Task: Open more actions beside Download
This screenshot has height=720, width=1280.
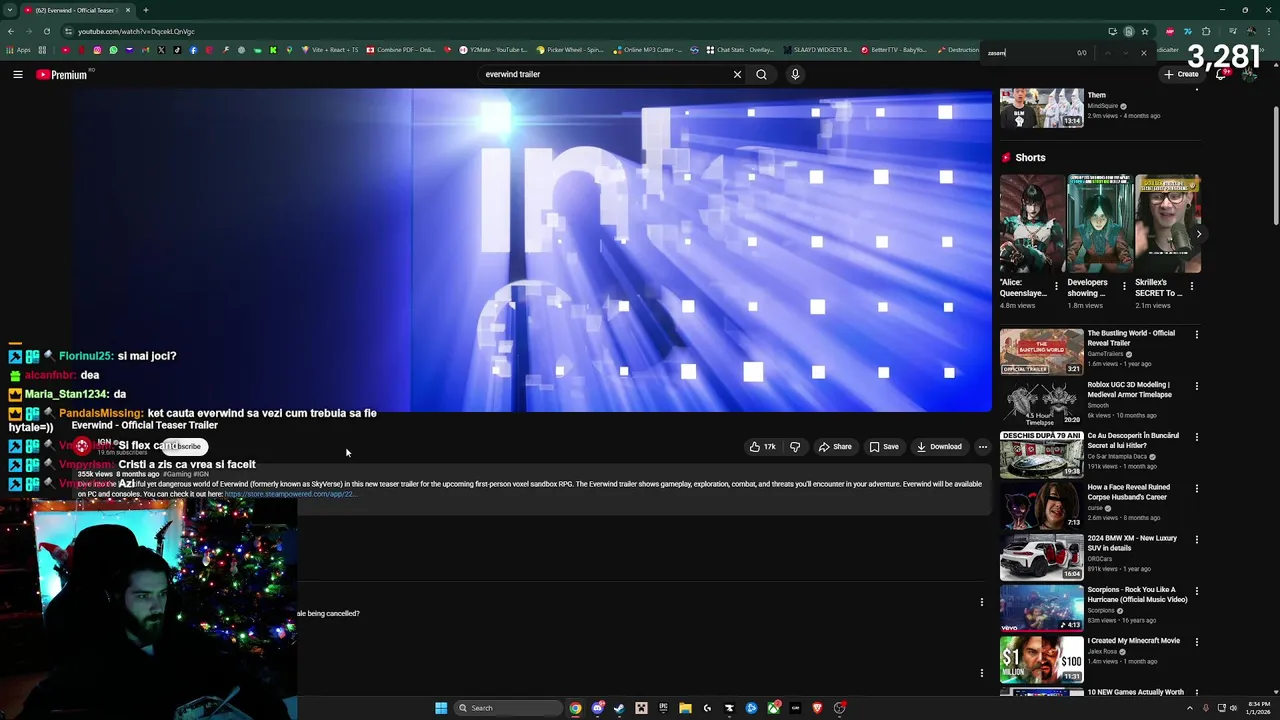Action: click(x=983, y=447)
